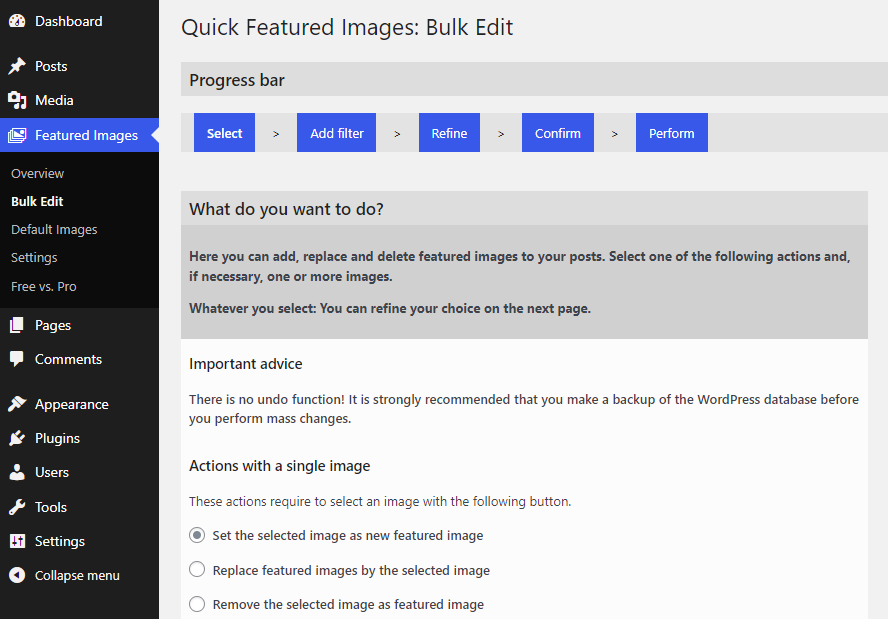The image size is (888, 619).
Task: Click 'Whatever you select' refine notice text
Action: [390, 309]
